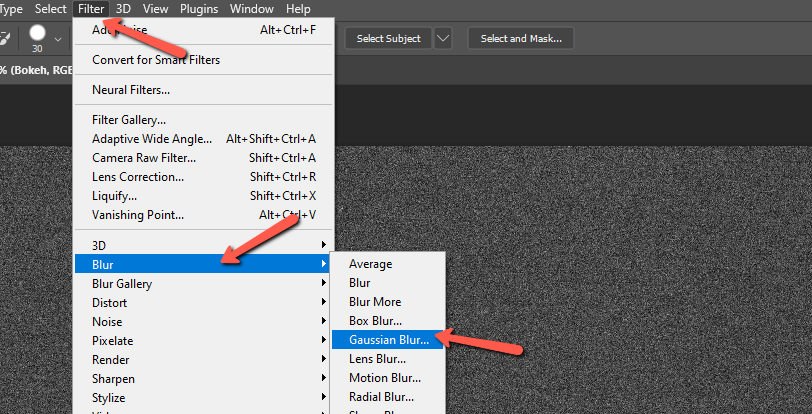Expand the Blur Gallery submenu
Image resolution: width=812 pixels, height=414 pixels.
click(122, 284)
